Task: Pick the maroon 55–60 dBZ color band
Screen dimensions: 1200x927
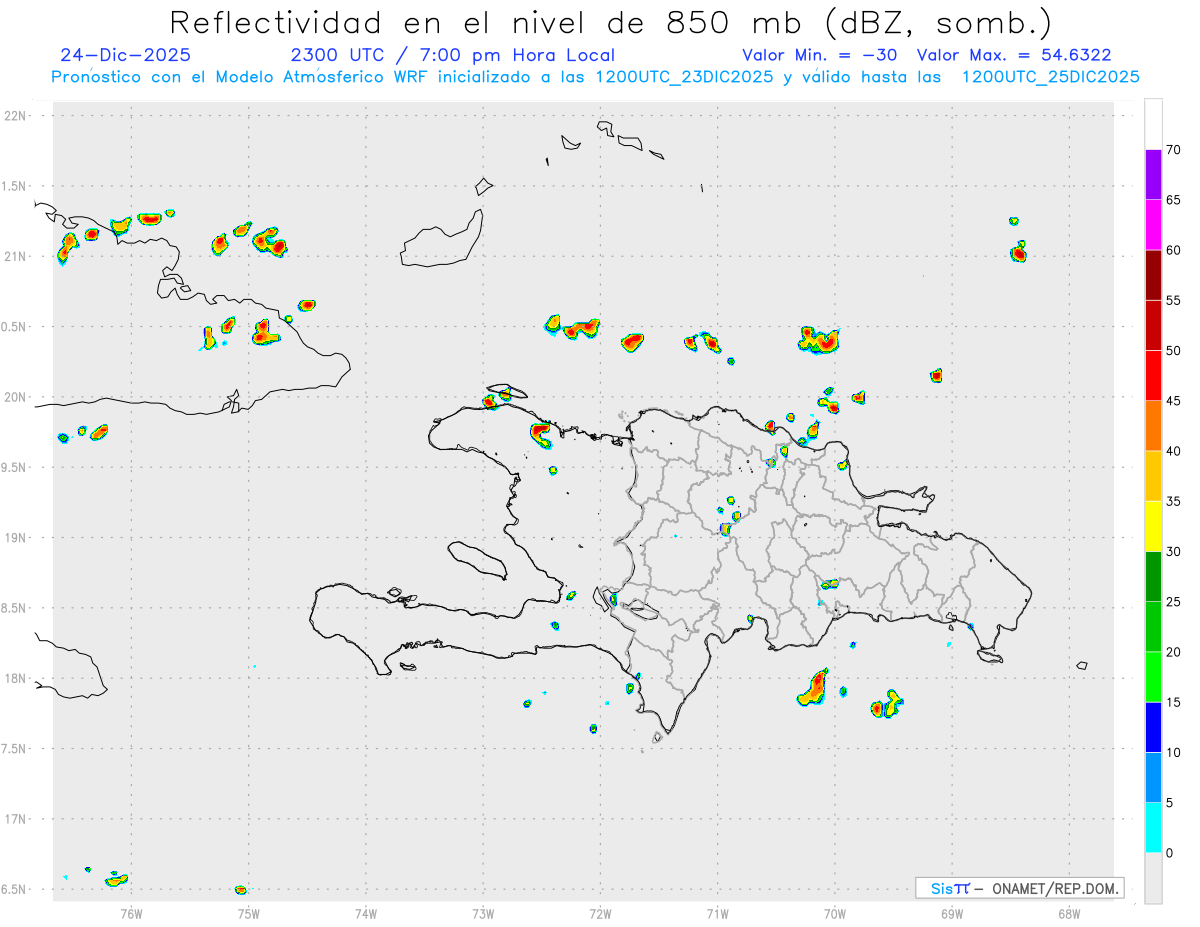Action: 1153,275
